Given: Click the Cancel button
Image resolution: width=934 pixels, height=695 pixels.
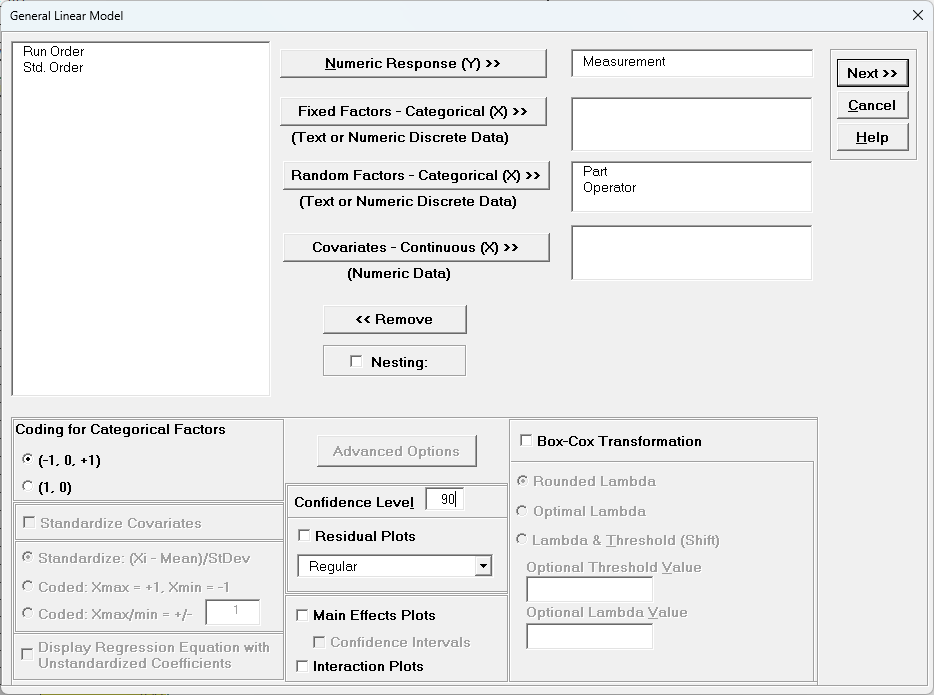Looking at the screenshot, I should click(x=871, y=105).
